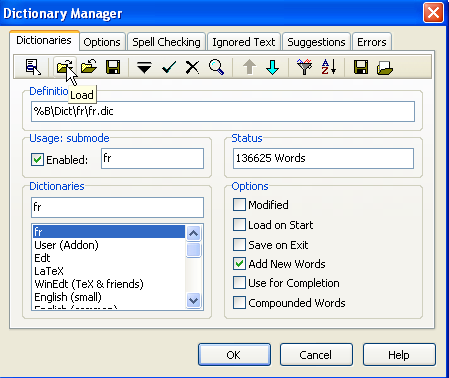The image size is (449, 378).
Task: Click the submode field next to Enabled
Action: (x=152, y=158)
